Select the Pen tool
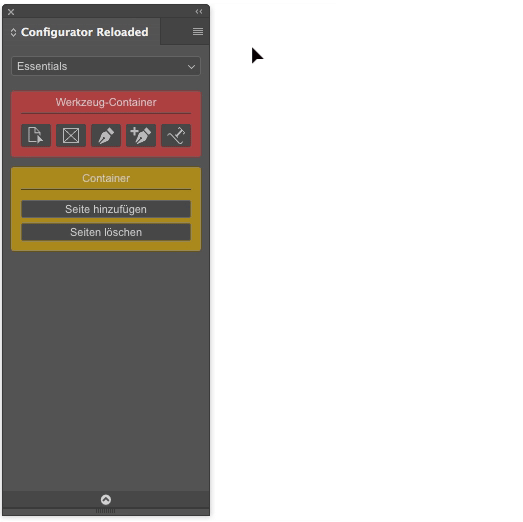Screen dimensions: 523x522 coord(106,135)
